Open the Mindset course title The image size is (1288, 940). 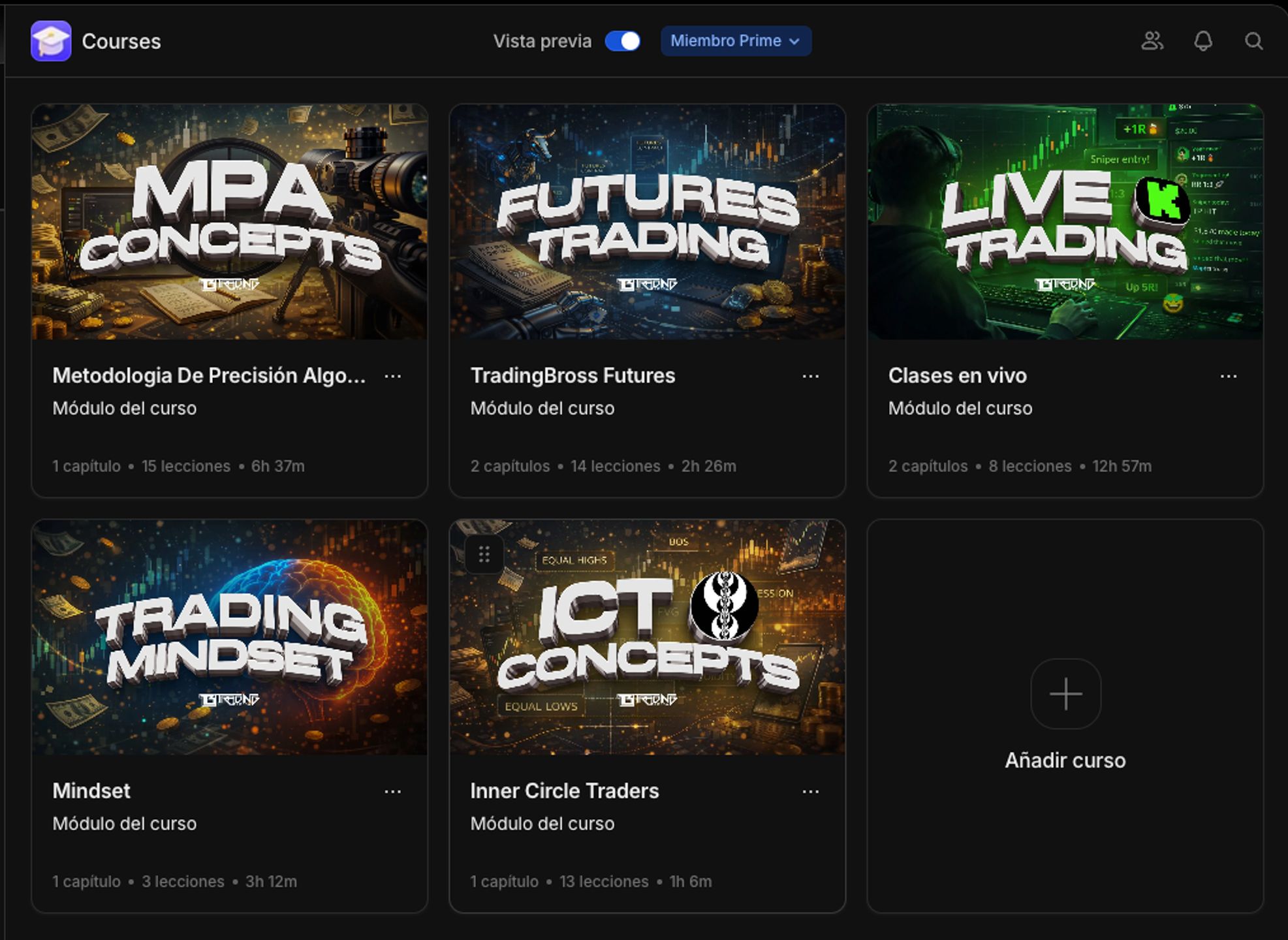pos(91,791)
